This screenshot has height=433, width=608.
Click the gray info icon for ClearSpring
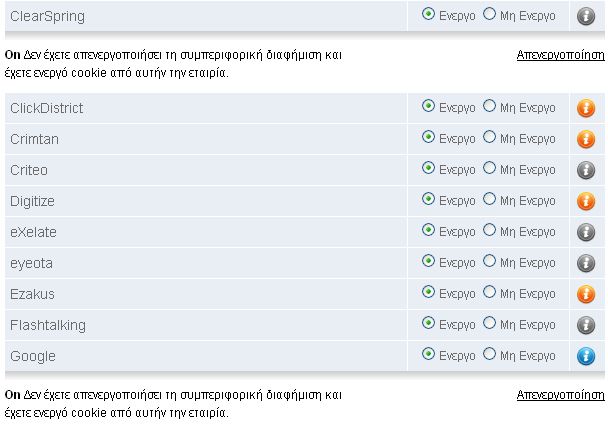coord(586,16)
